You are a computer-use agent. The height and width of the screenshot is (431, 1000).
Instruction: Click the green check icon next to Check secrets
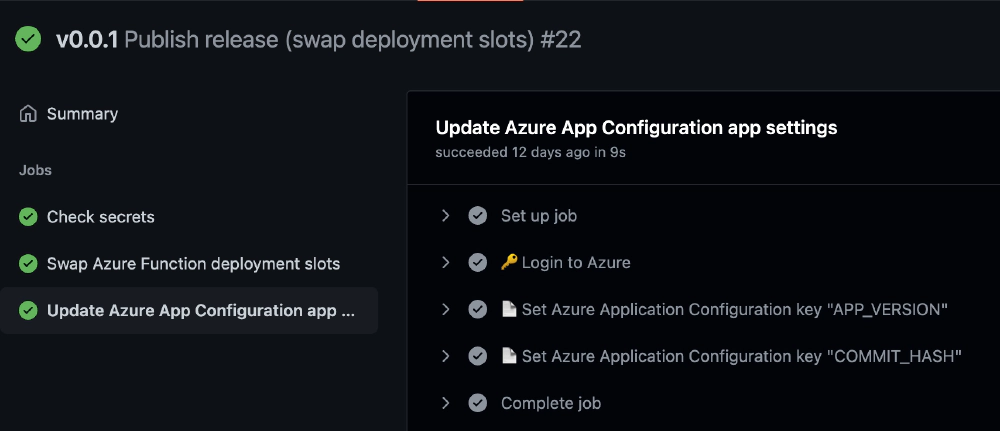(28, 217)
